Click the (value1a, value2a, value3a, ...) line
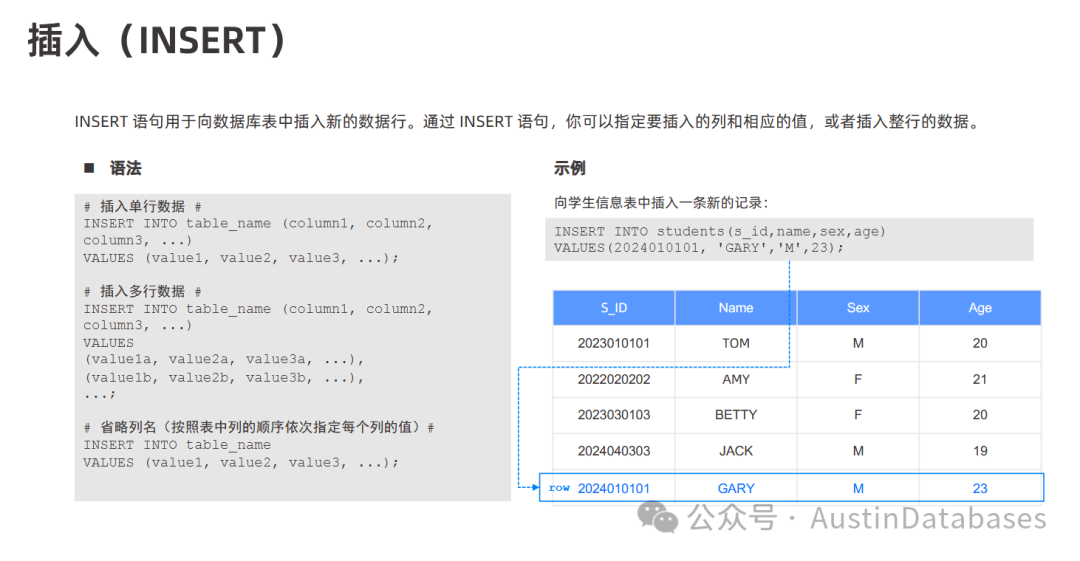 224,360
